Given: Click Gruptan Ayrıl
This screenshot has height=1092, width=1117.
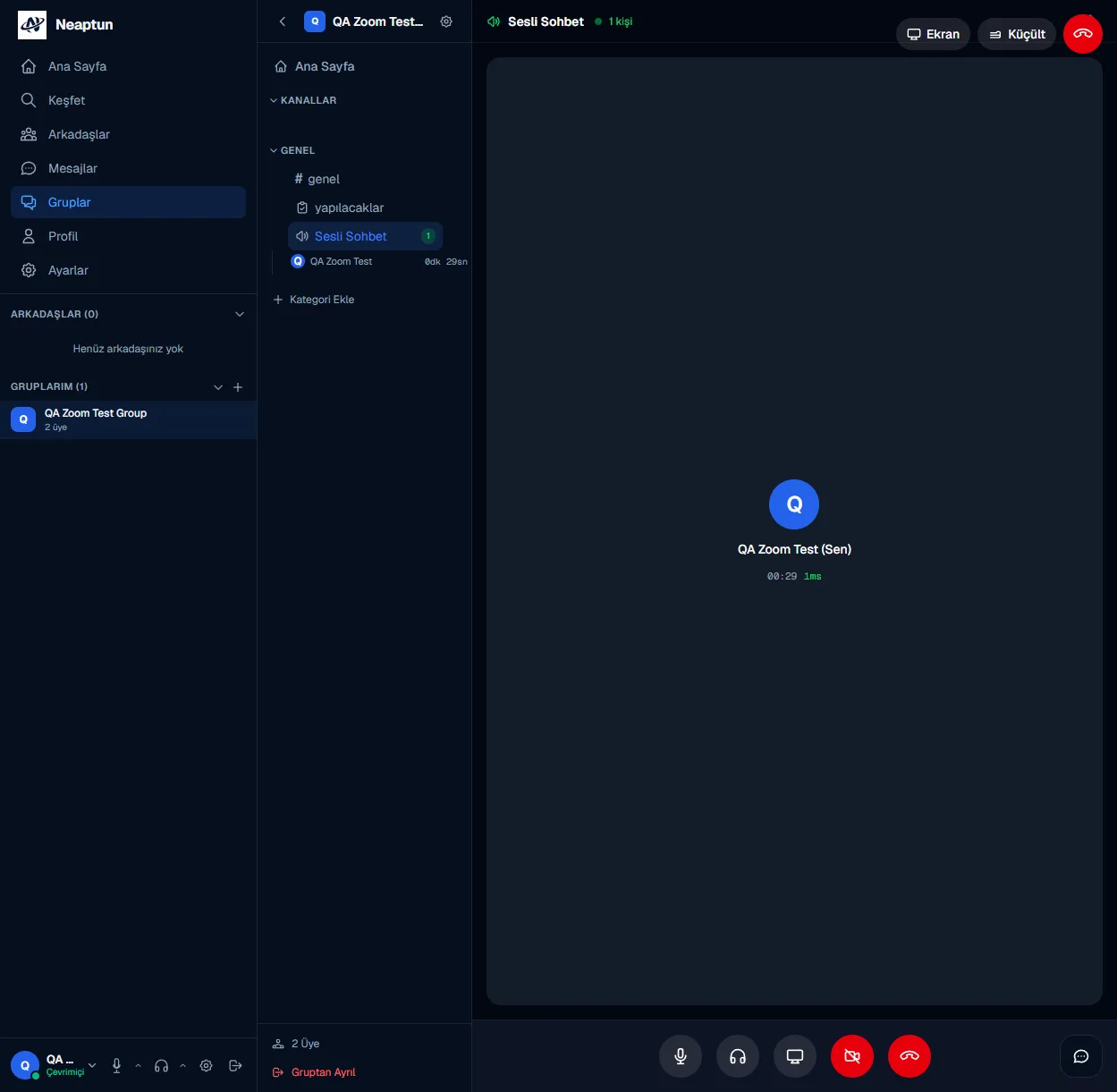Looking at the screenshot, I should coord(314,1072).
